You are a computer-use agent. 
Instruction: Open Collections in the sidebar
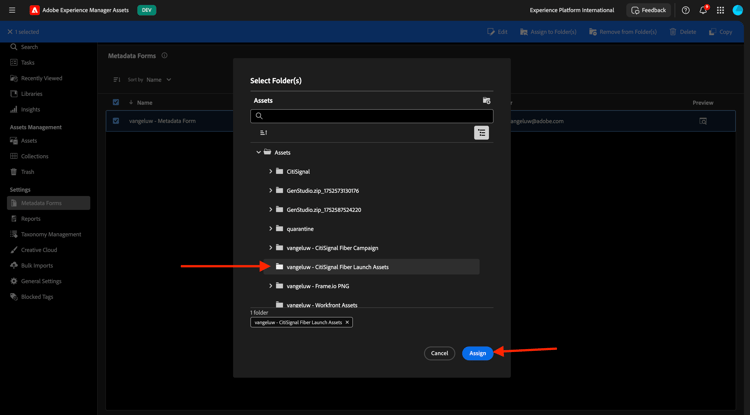tap(29, 156)
